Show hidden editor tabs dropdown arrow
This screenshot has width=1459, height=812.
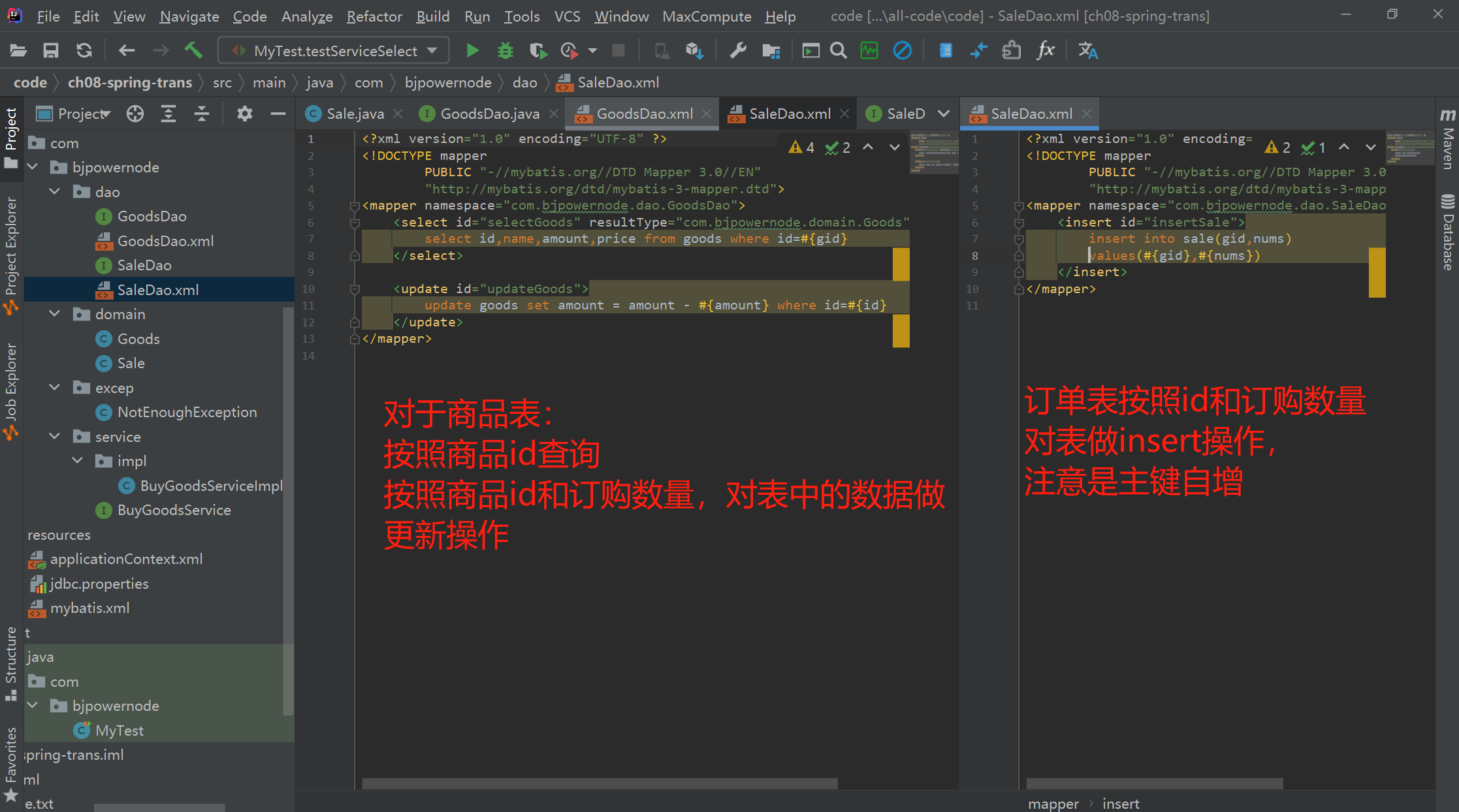click(x=944, y=114)
